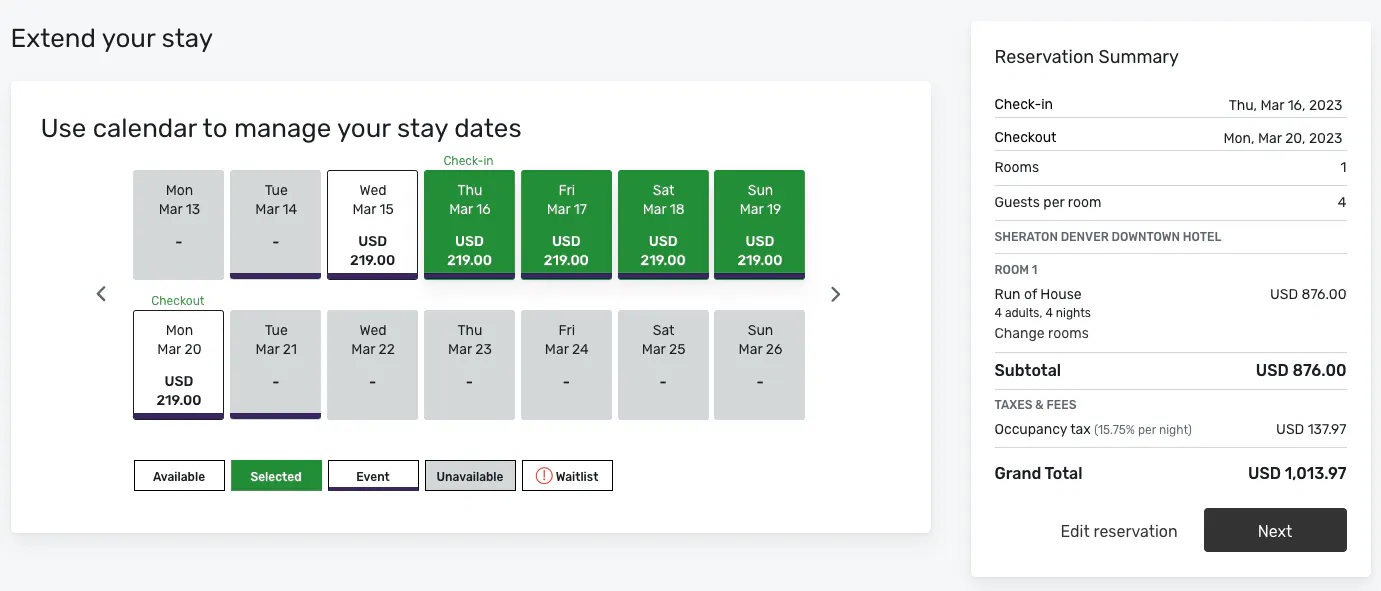Click the Next button
Screen dimensions: 1381x591
[1275, 531]
